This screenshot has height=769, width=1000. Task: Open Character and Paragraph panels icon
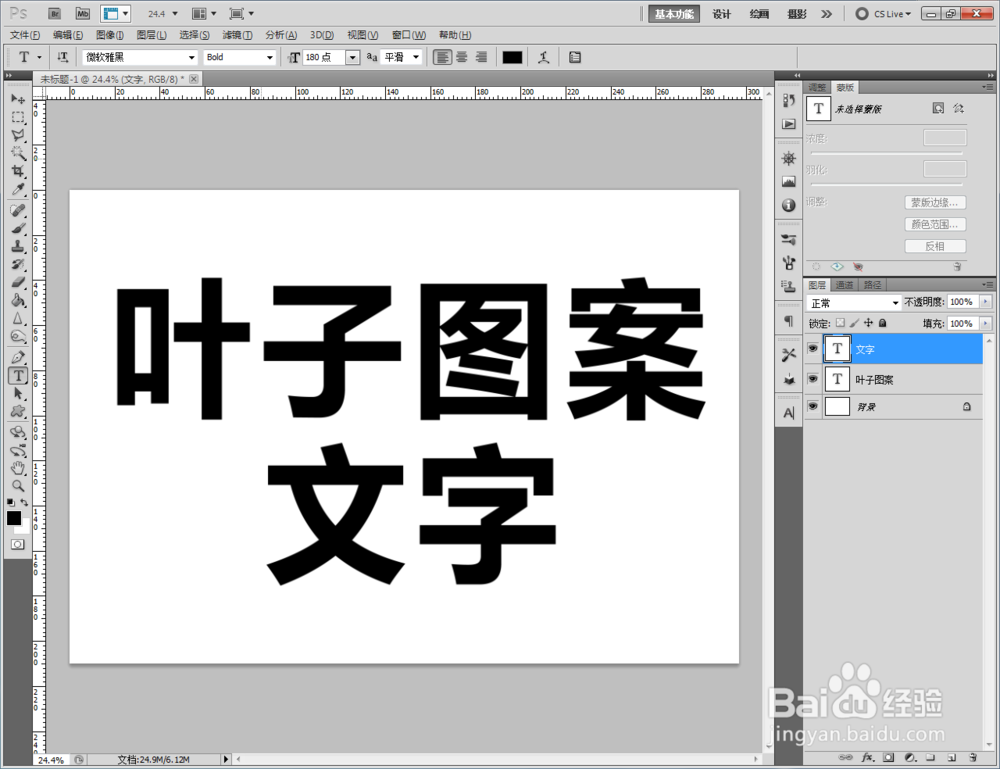575,57
